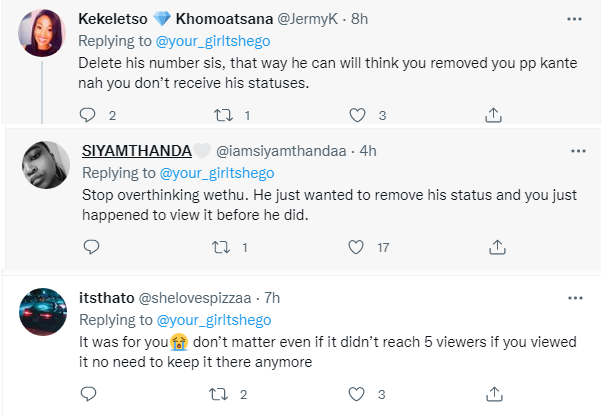
Task: Reply to itsthato's tweet via comment icon
Action: pyautogui.click(x=89, y=394)
